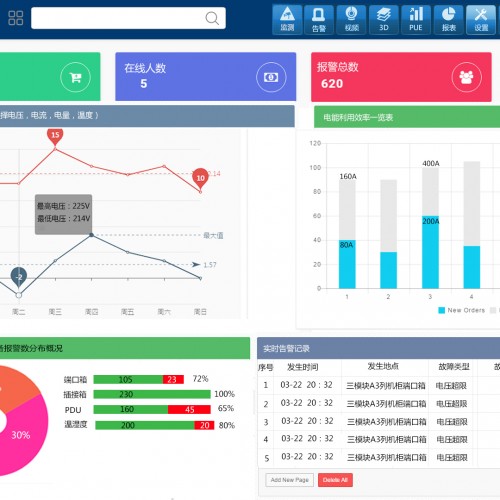Switch to the 3D layers view icon

(x=384, y=19)
